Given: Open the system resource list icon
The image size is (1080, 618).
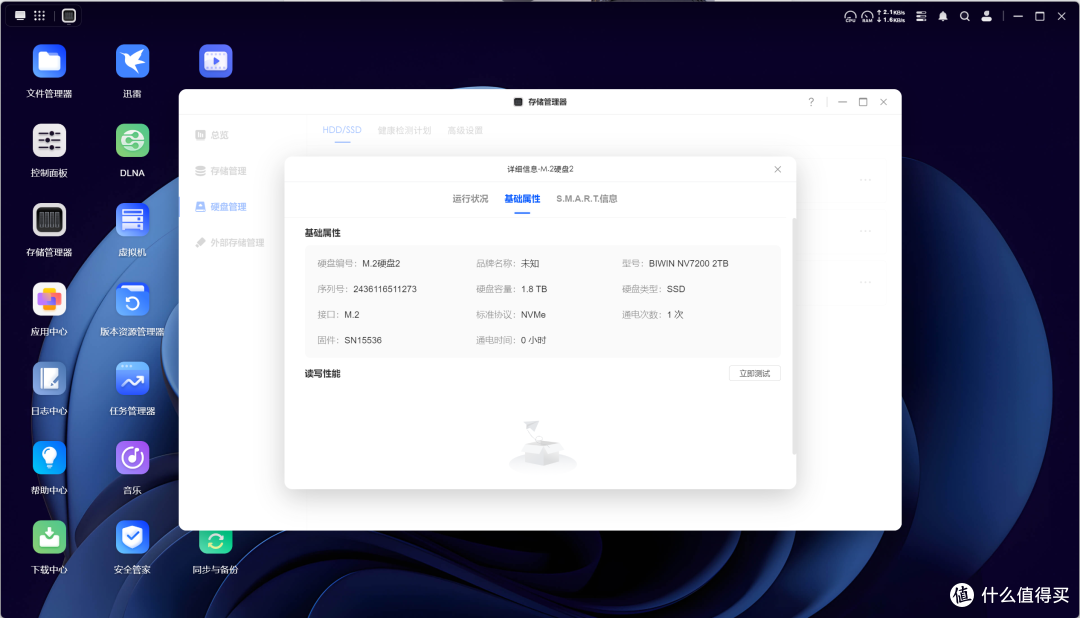Looking at the screenshot, I should [921, 16].
